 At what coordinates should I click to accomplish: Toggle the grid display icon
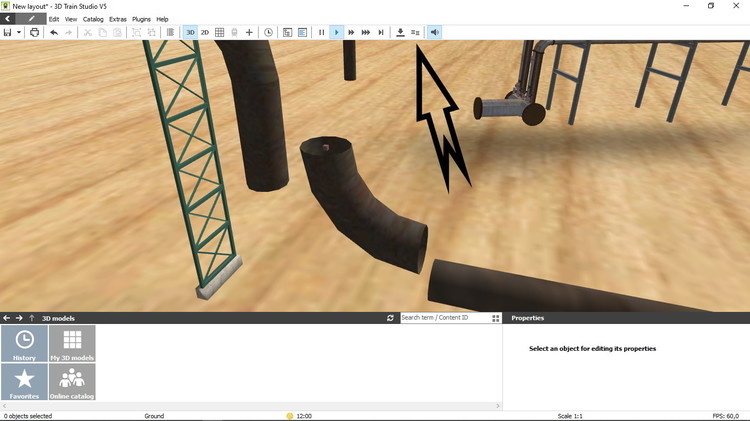pos(220,32)
